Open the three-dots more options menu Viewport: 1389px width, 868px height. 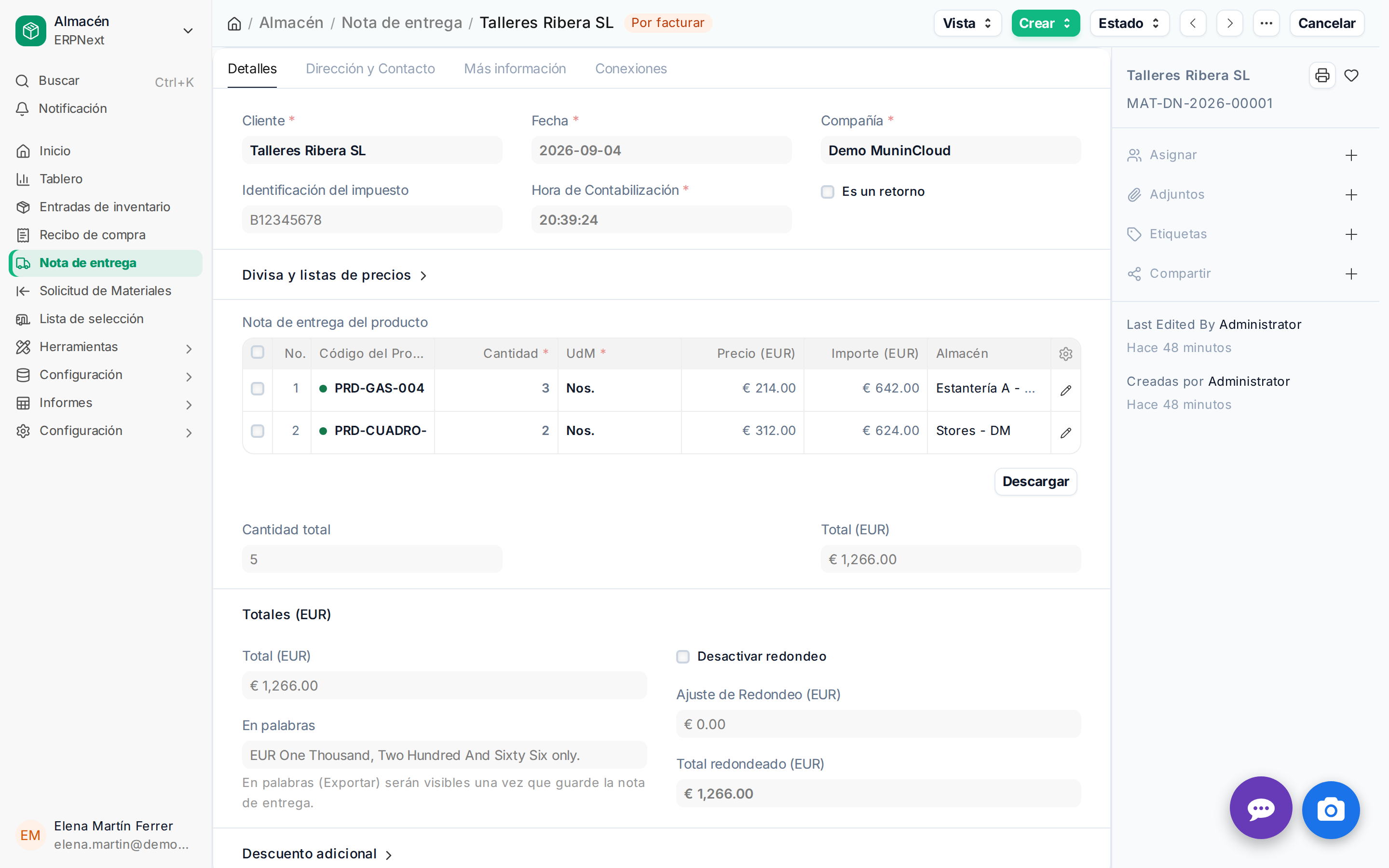pos(1266,24)
